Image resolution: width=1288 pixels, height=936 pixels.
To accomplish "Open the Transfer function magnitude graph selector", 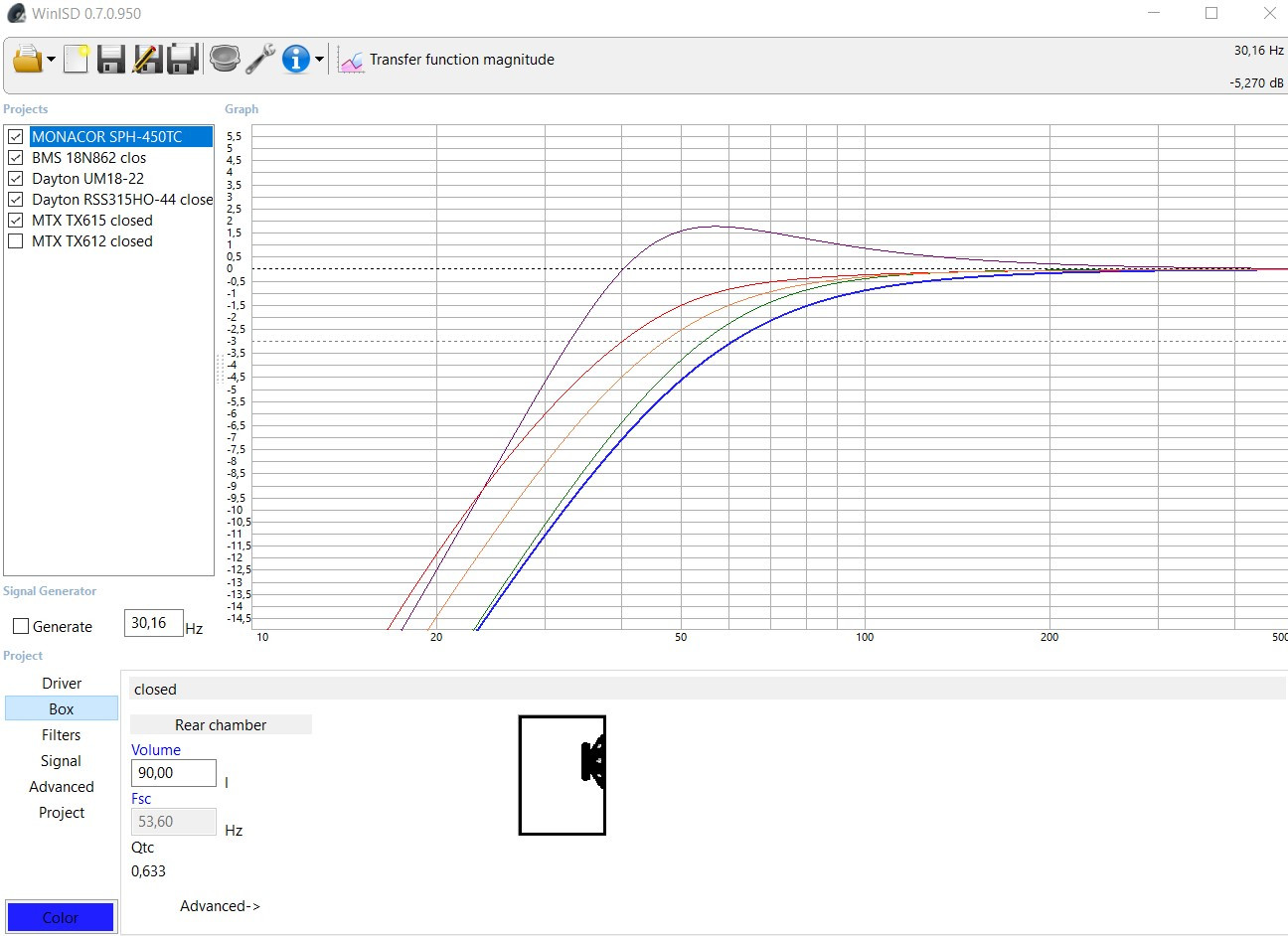I will [x=447, y=61].
